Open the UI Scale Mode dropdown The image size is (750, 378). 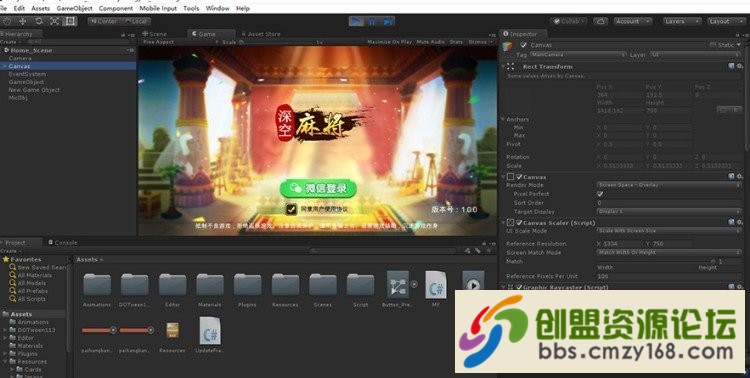click(x=669, y=231)
